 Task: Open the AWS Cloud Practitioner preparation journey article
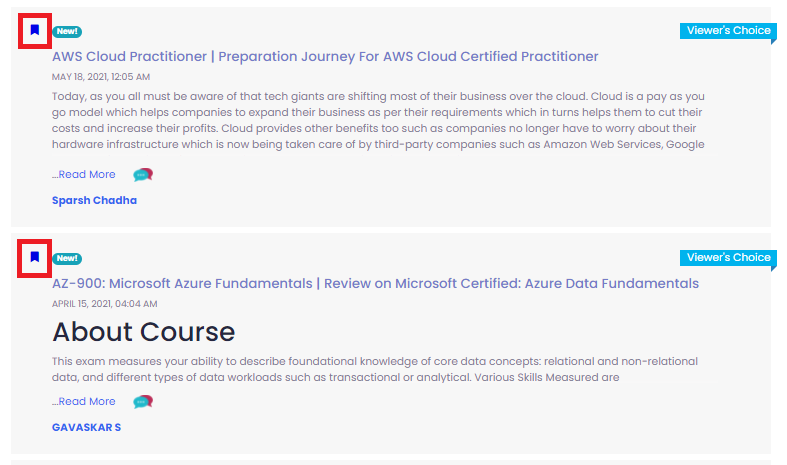click(325, 56)
